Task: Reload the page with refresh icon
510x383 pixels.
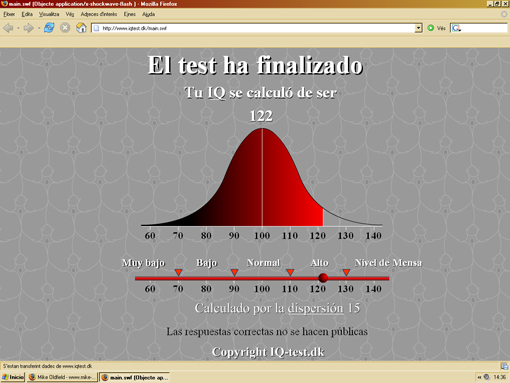Action: [x=49, y=28]
